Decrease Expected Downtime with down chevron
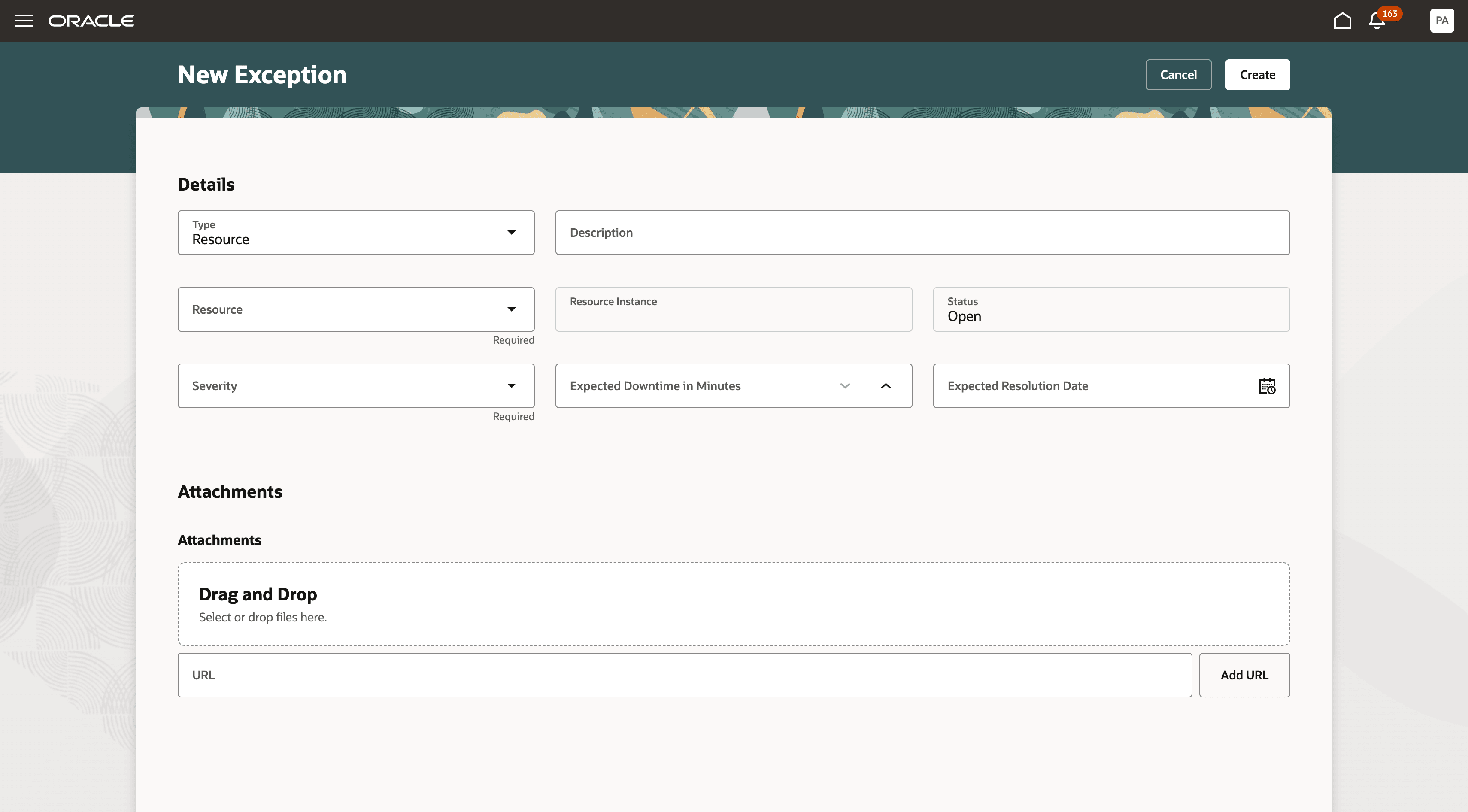Viewport: 1468px width, 812px height. (845, 386)
